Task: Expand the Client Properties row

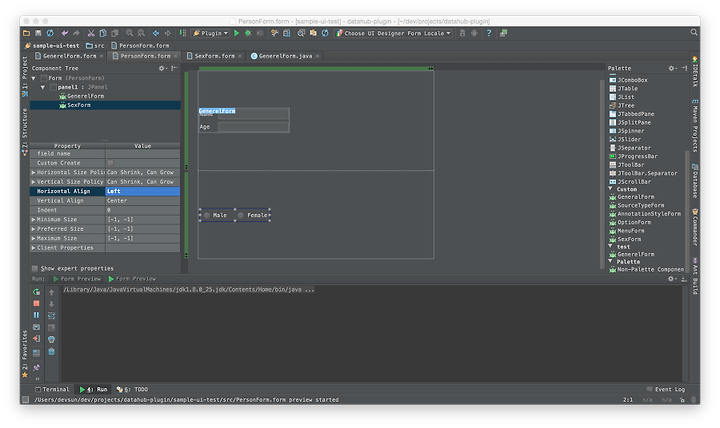Action: click(33, 248)
